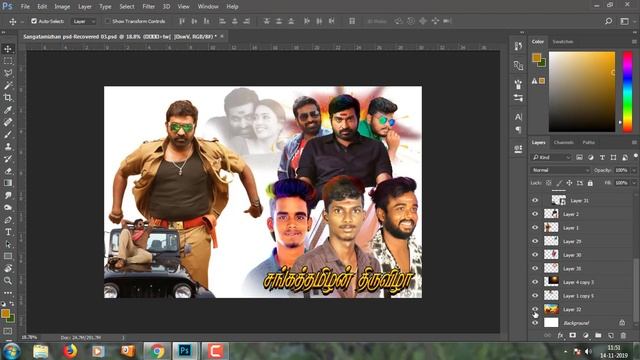Image resolution: width=640 pixels, height=360 pixels.
Task: Add a layer mask
Action: (573, 336)
